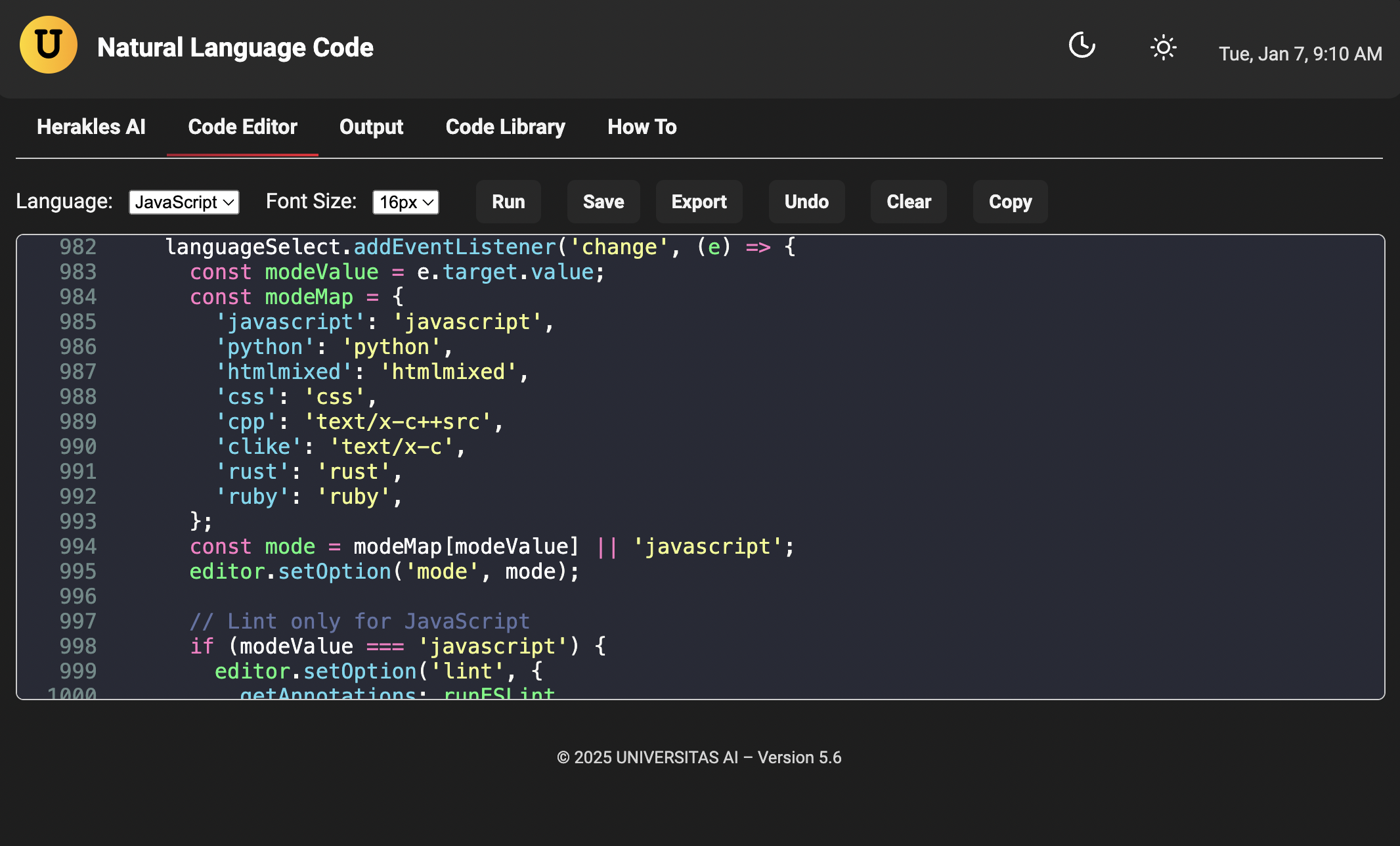Click 'htmlmixed' value on line 987
The image size is (1400, 846).
coord(448,372)
